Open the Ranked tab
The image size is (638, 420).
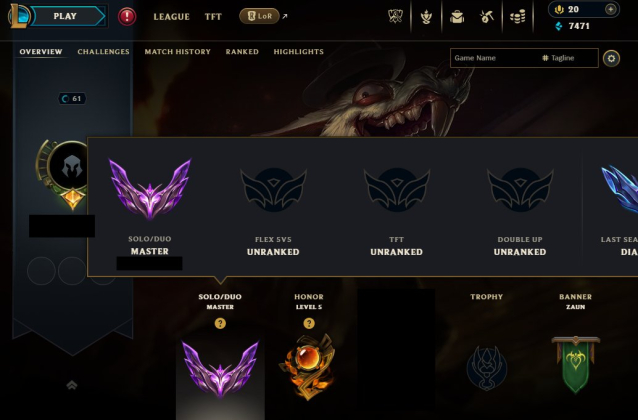[242, 52]
